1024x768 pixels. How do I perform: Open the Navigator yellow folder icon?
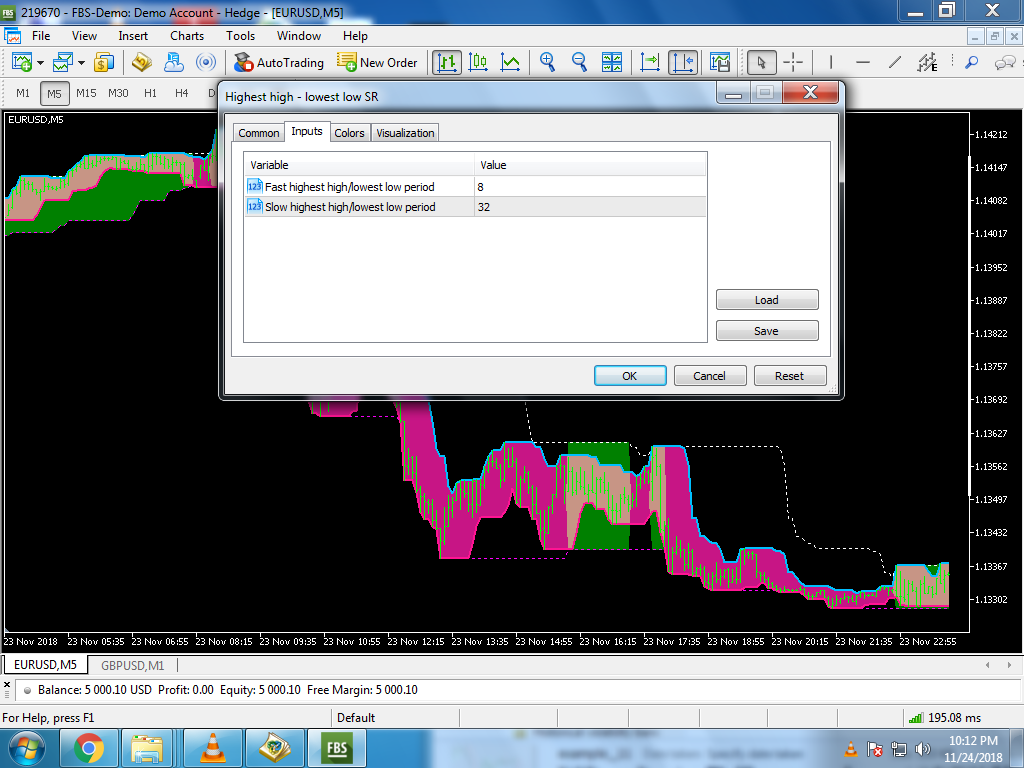142,63
